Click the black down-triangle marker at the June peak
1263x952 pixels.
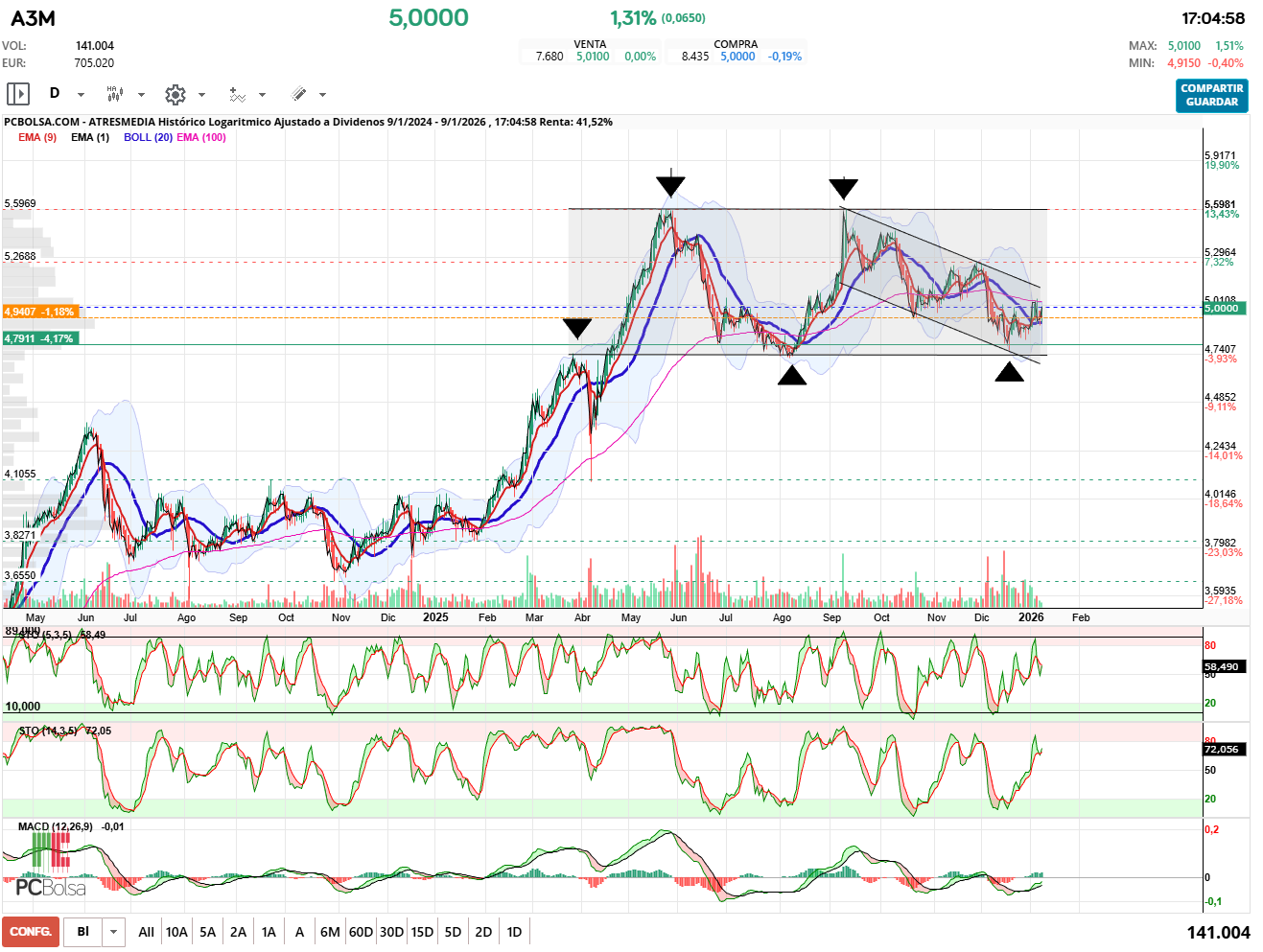click(x=670, y=185)
